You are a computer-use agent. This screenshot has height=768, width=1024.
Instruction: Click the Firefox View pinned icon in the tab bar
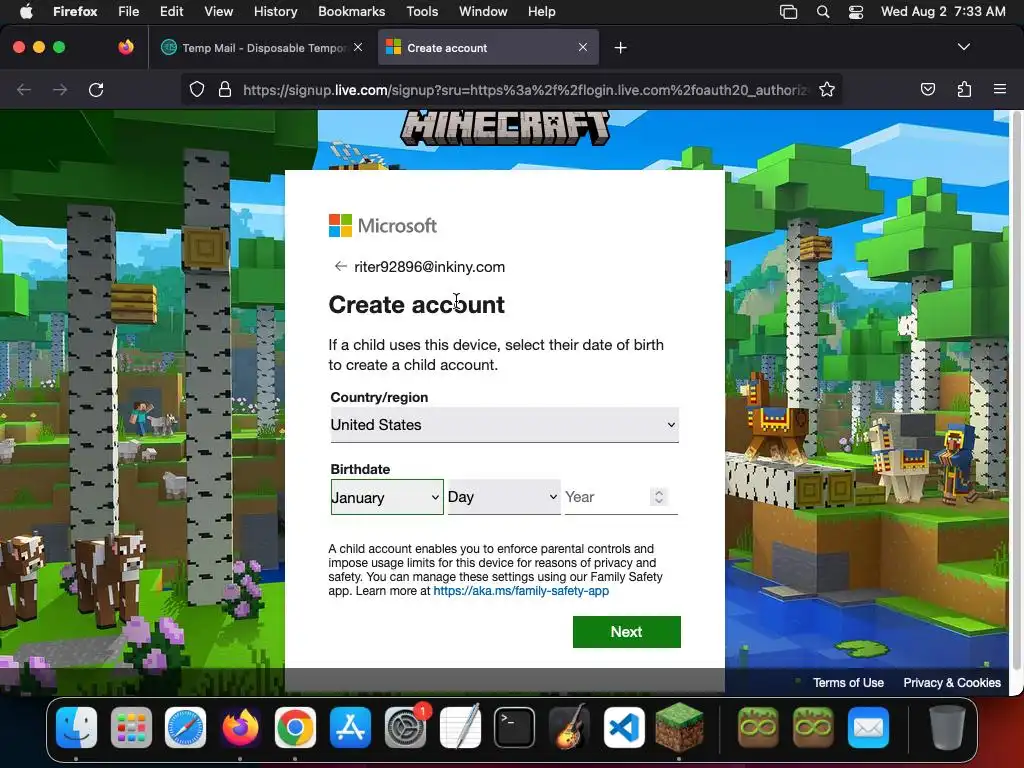tap(125, 47)
